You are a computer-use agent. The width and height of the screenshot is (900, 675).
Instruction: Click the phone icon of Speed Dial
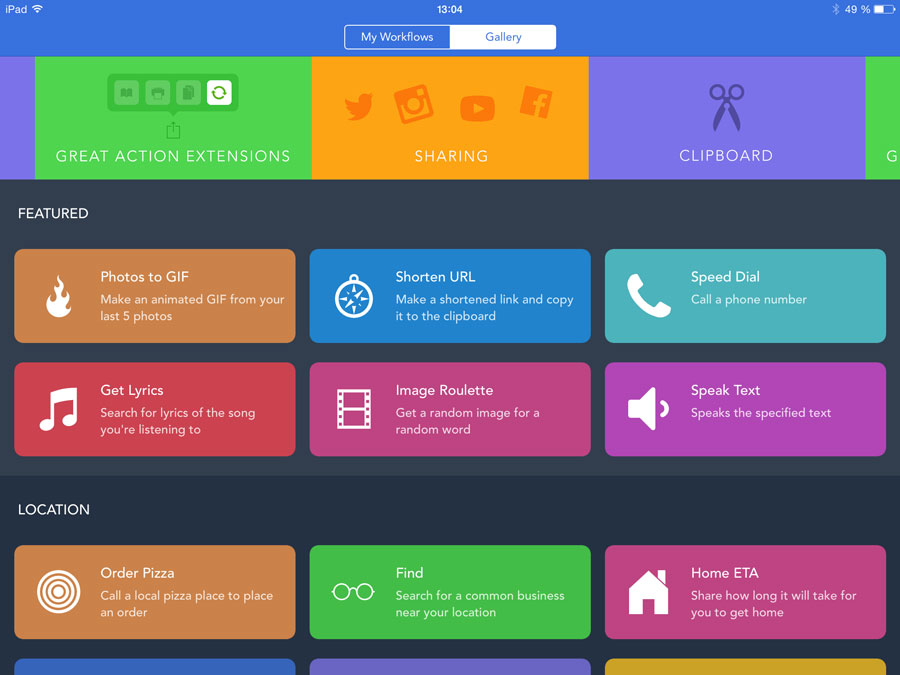point(649,296)
